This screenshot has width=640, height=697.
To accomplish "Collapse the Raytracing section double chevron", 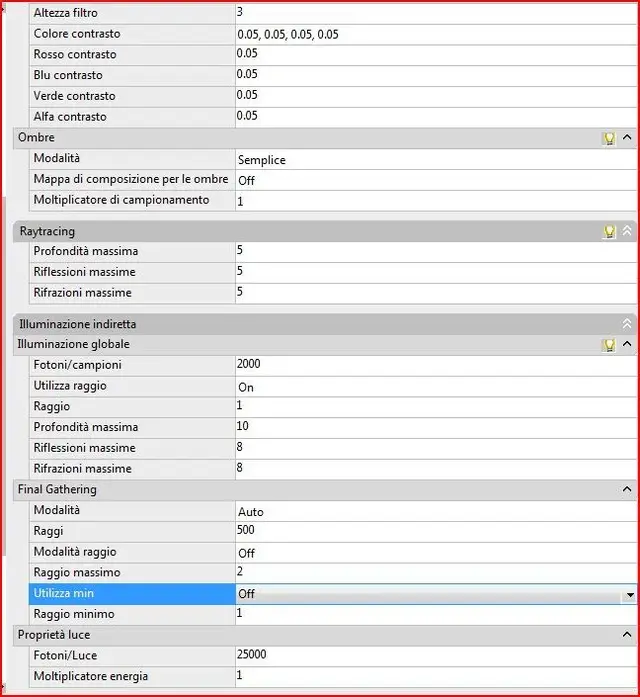I will [627, 231].
